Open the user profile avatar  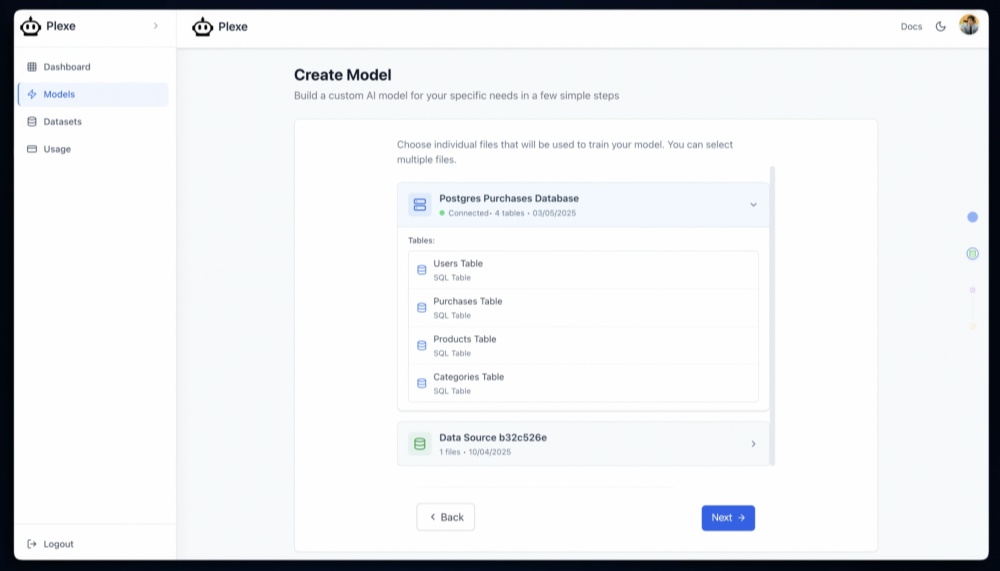click(968, 26)
